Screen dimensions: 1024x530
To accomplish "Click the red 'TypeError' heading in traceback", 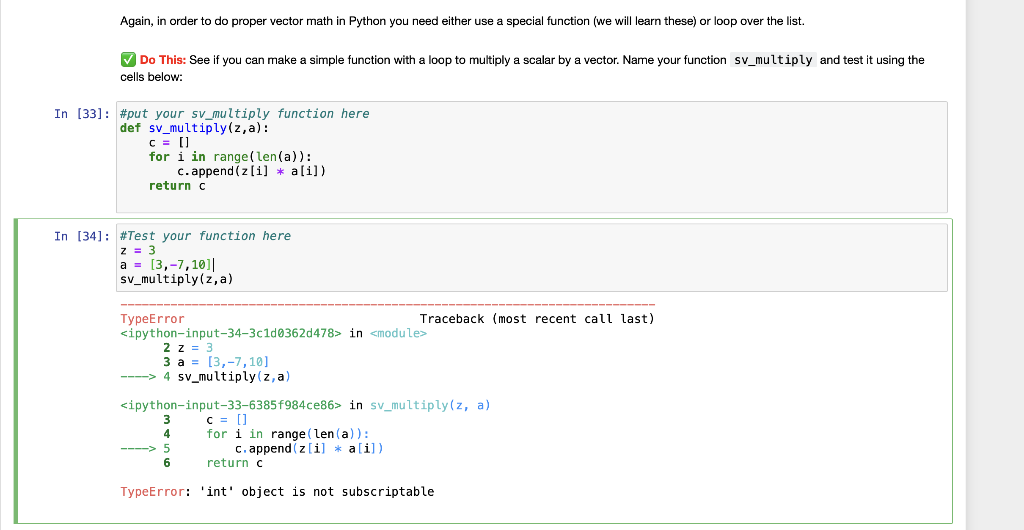I will tap(152, 319).
